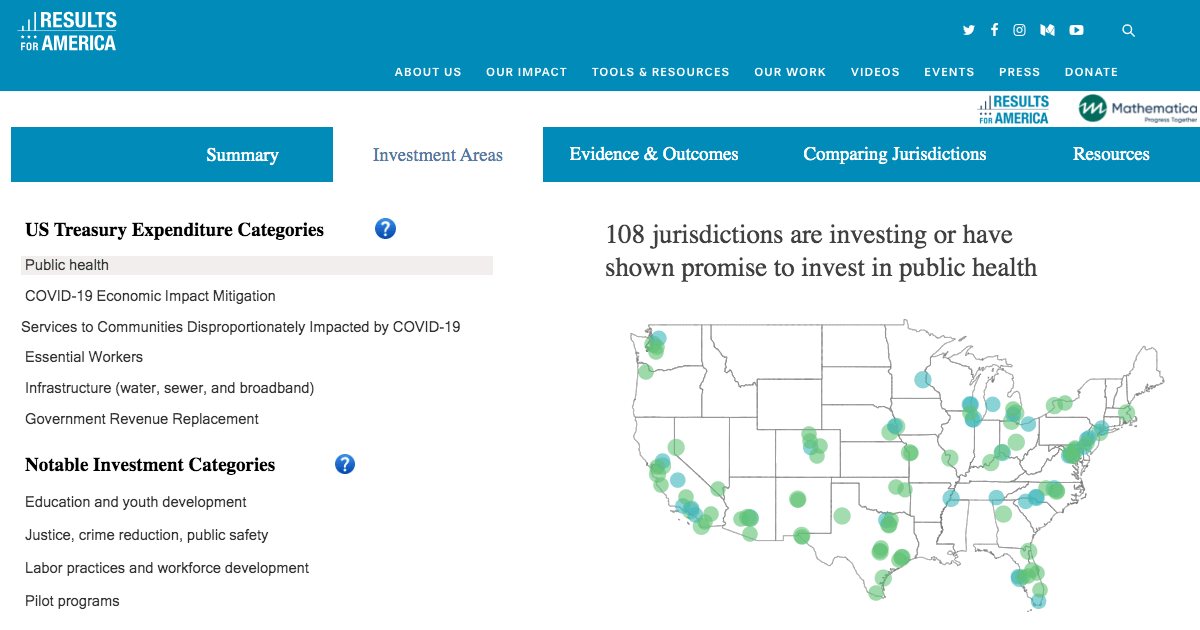Viewport: 1200px width, 630px height.
Task: Select Labor practices and workforce development
Action: (167, 568)
